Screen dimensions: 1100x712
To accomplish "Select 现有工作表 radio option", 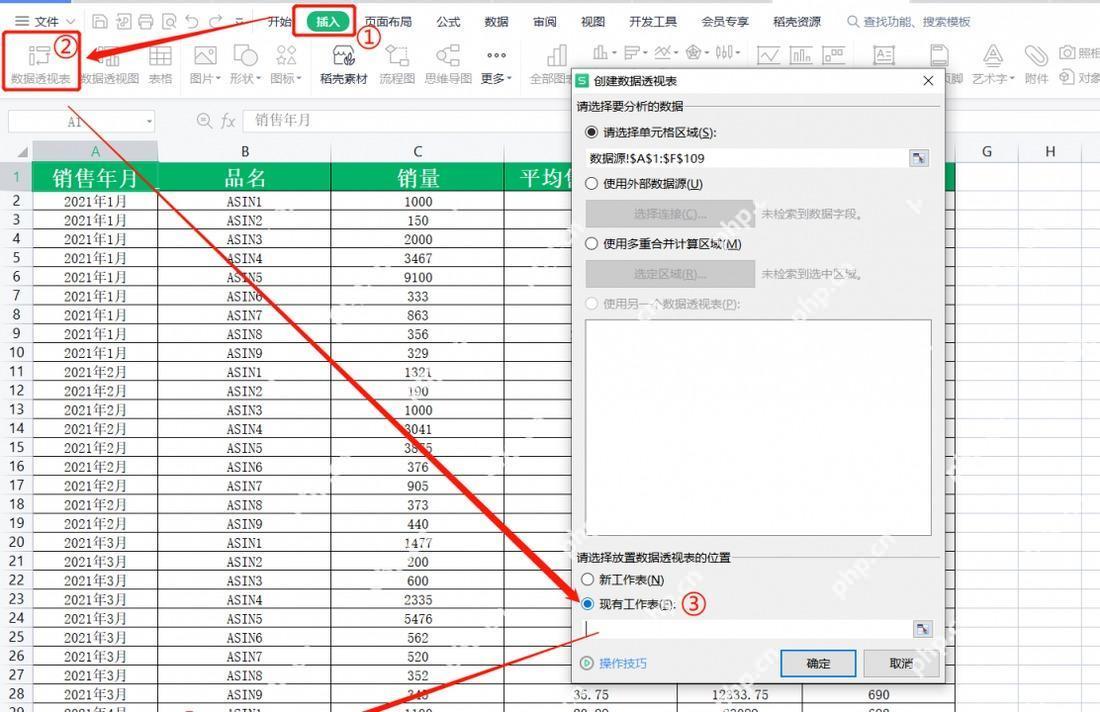I will (587, 603).
